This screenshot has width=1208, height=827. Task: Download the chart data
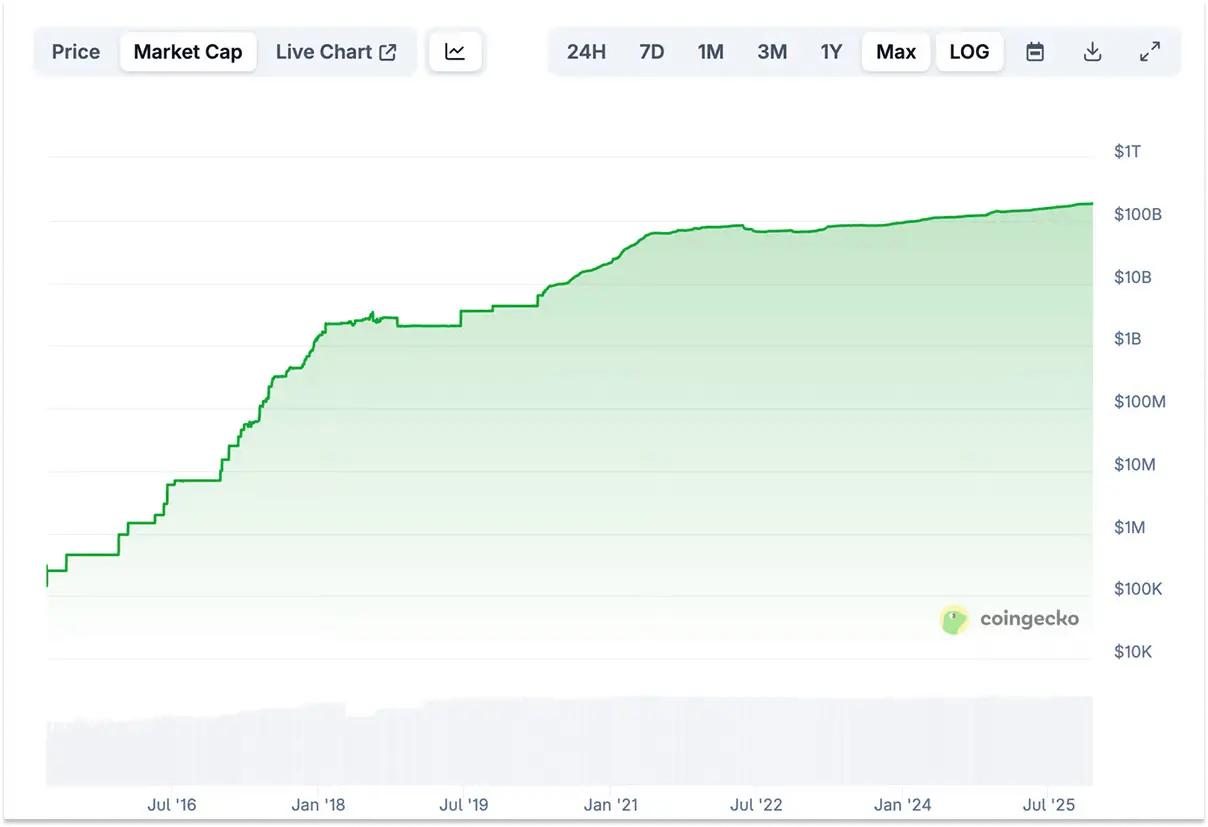[1092, 52]
